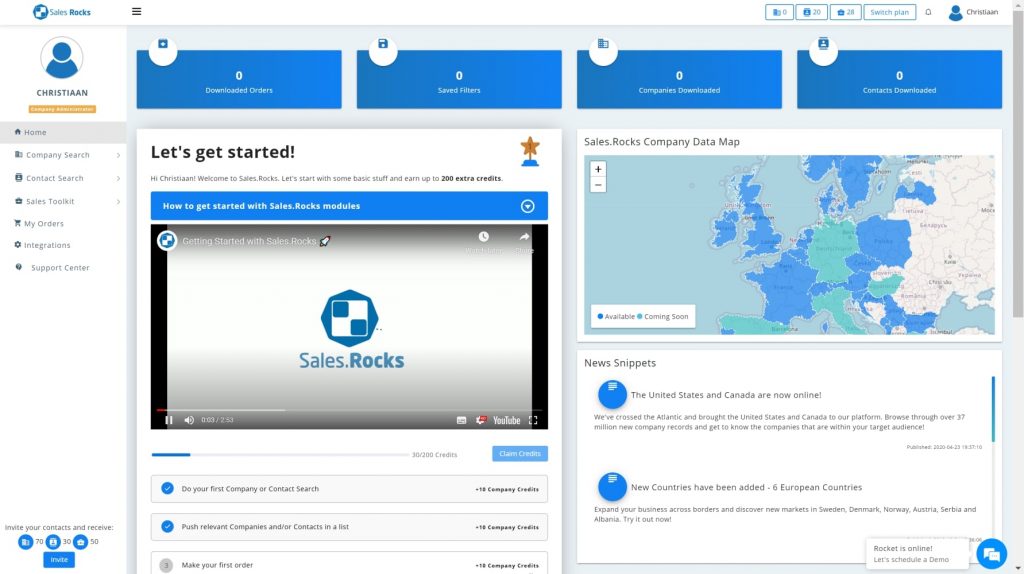Open the notifications bell icon

928,12
